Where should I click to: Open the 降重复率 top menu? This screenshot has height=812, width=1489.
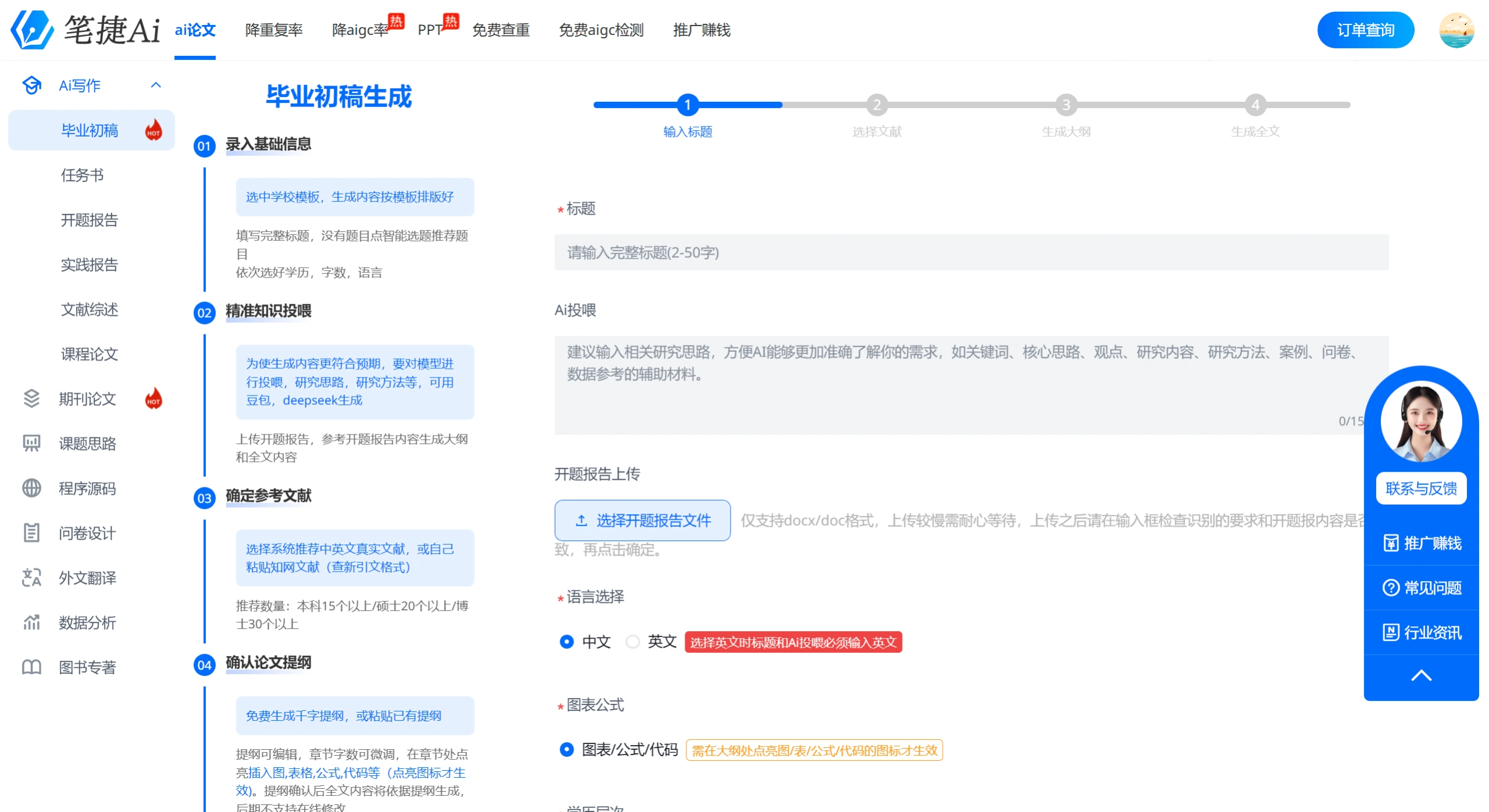(274, 30)
